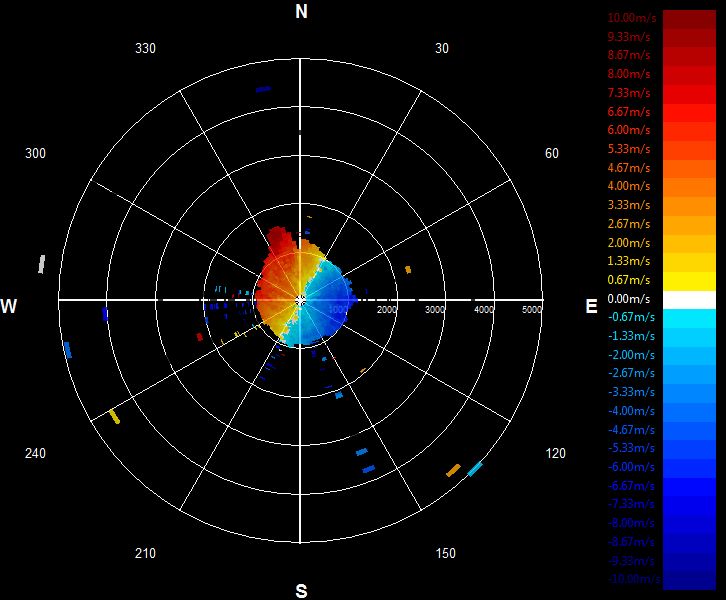
Task: Click the 210 degree azimuth label
Action: click(145, 553)
